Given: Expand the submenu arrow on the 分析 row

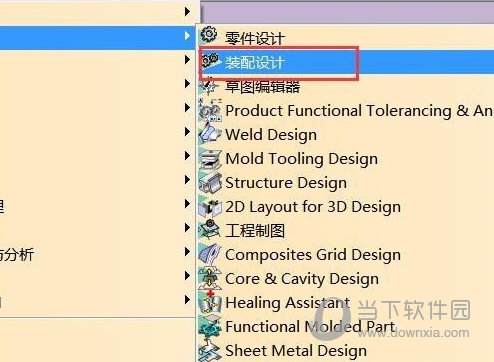Looking at the screenshot, I should point(187,252).
